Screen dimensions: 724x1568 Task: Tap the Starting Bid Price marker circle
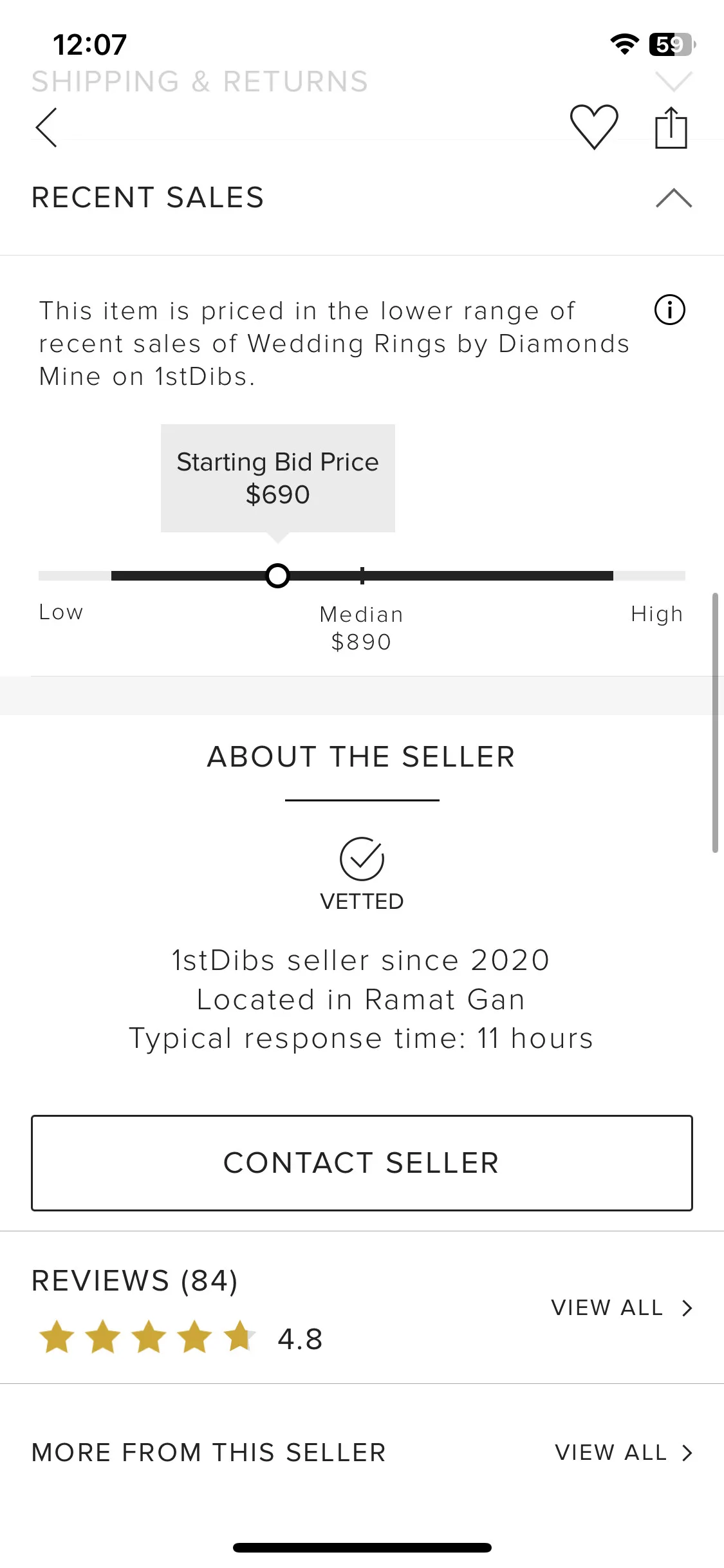click(x=277, y=575)
